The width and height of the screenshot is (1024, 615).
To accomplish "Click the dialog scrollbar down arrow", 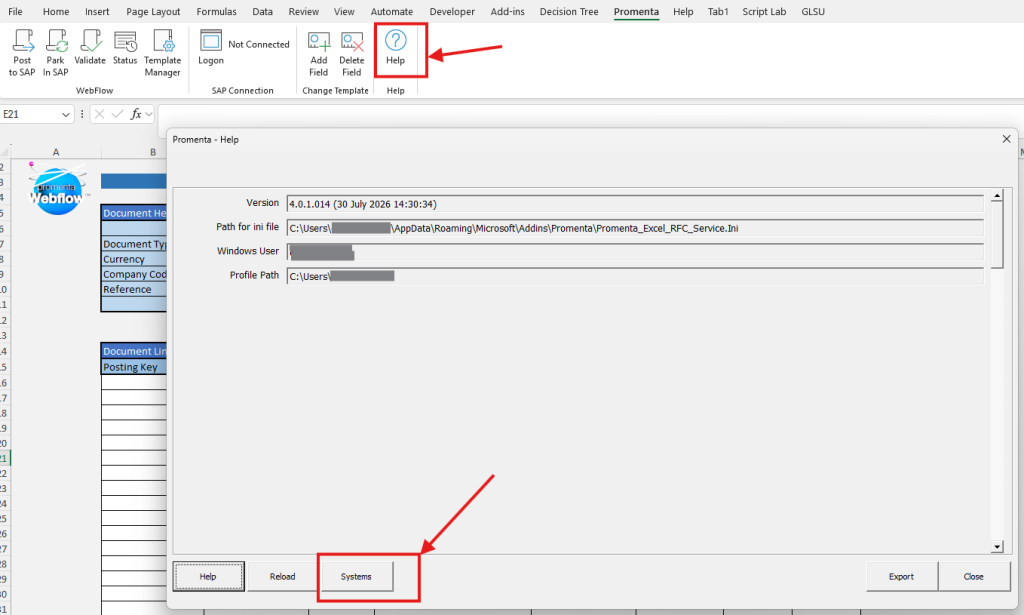I will [997, 547].
